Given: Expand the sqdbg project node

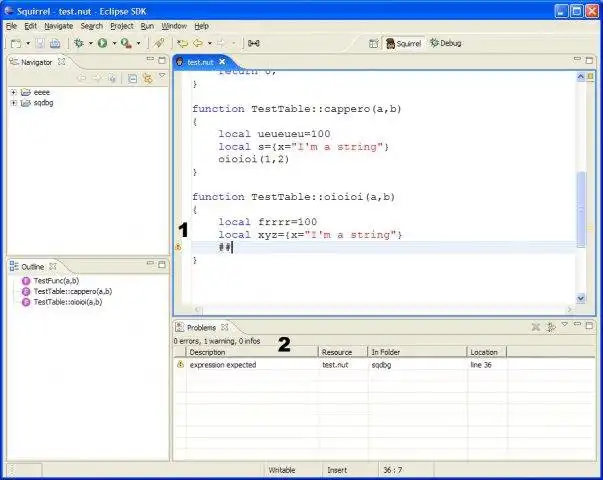Looking at the screenshot, I should pos(13,103).
